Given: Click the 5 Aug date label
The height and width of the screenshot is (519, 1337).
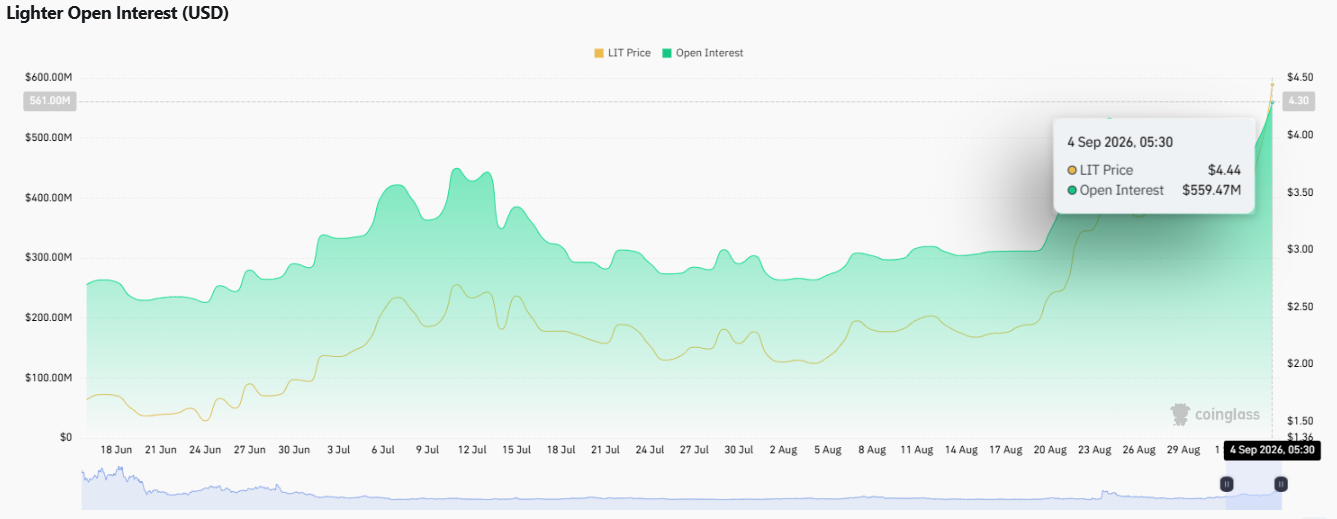Looking at the screenshot, I should 827,450.
